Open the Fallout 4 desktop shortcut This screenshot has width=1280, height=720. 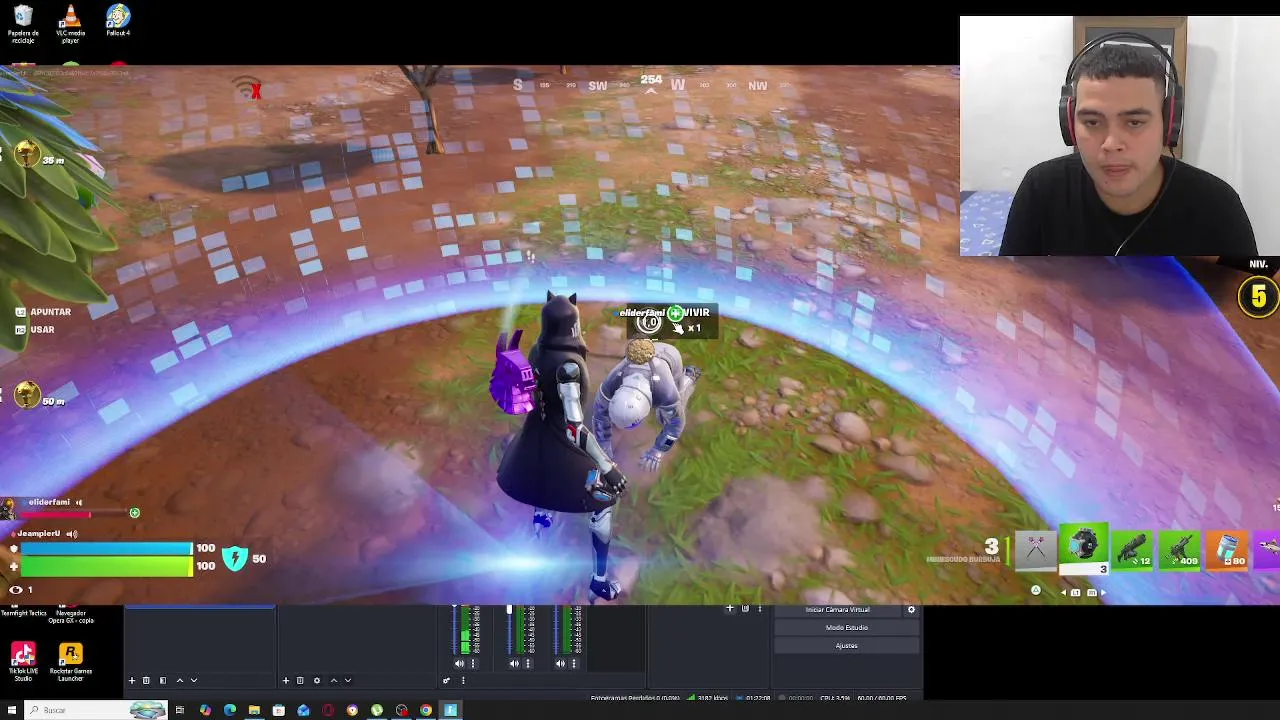click(118, 20)
